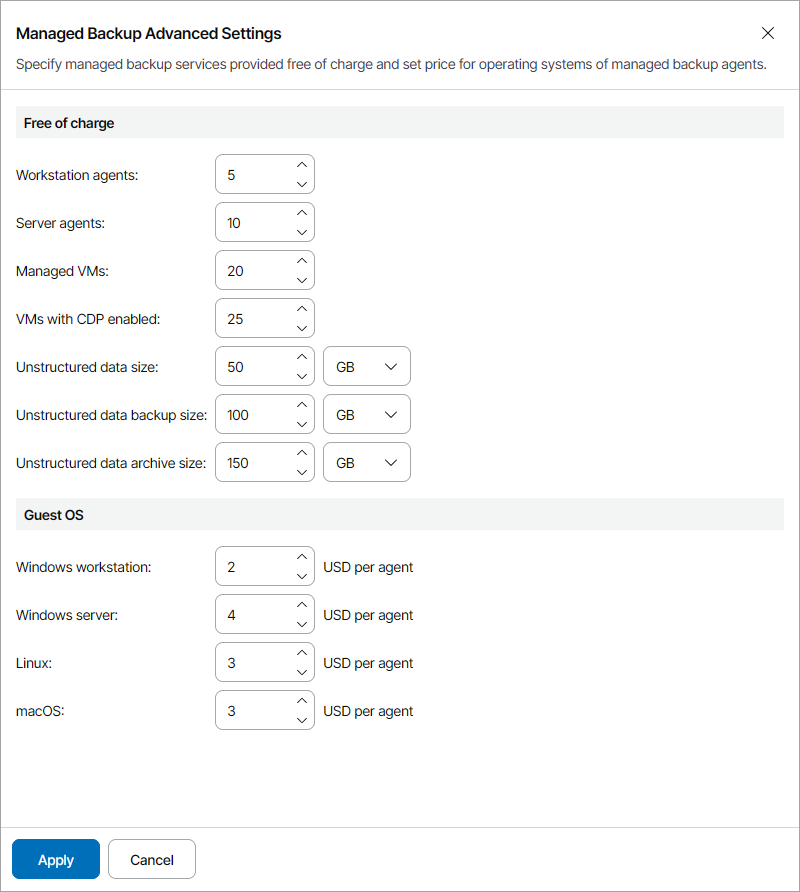Decrease Windows server price down arrow

point(302,624)
